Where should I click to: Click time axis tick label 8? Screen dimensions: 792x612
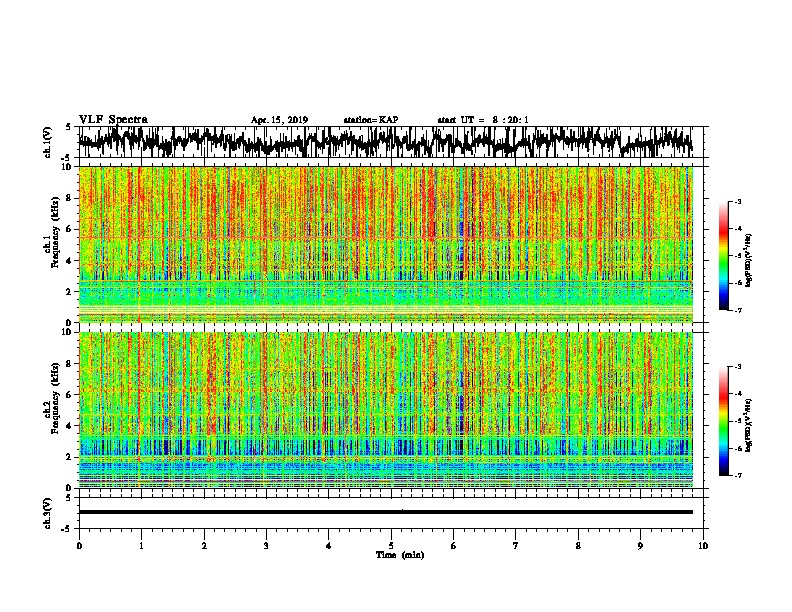tap(578, 546)
